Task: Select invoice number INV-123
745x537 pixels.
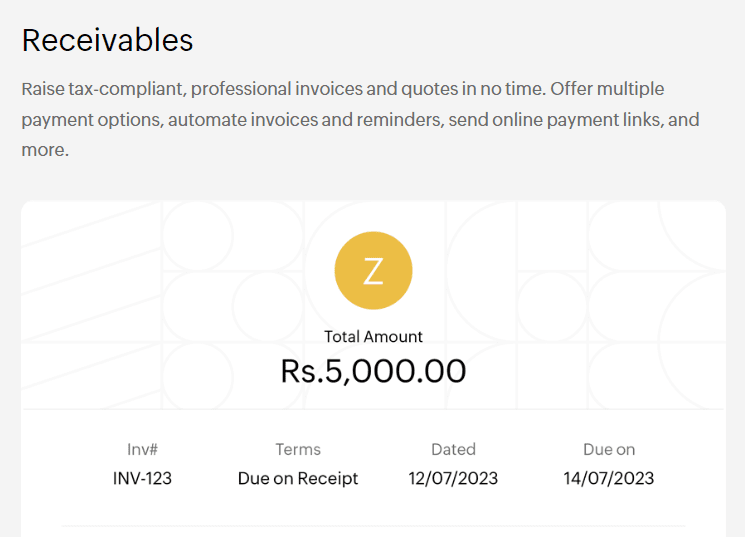Action: click(x=142, y=478)
